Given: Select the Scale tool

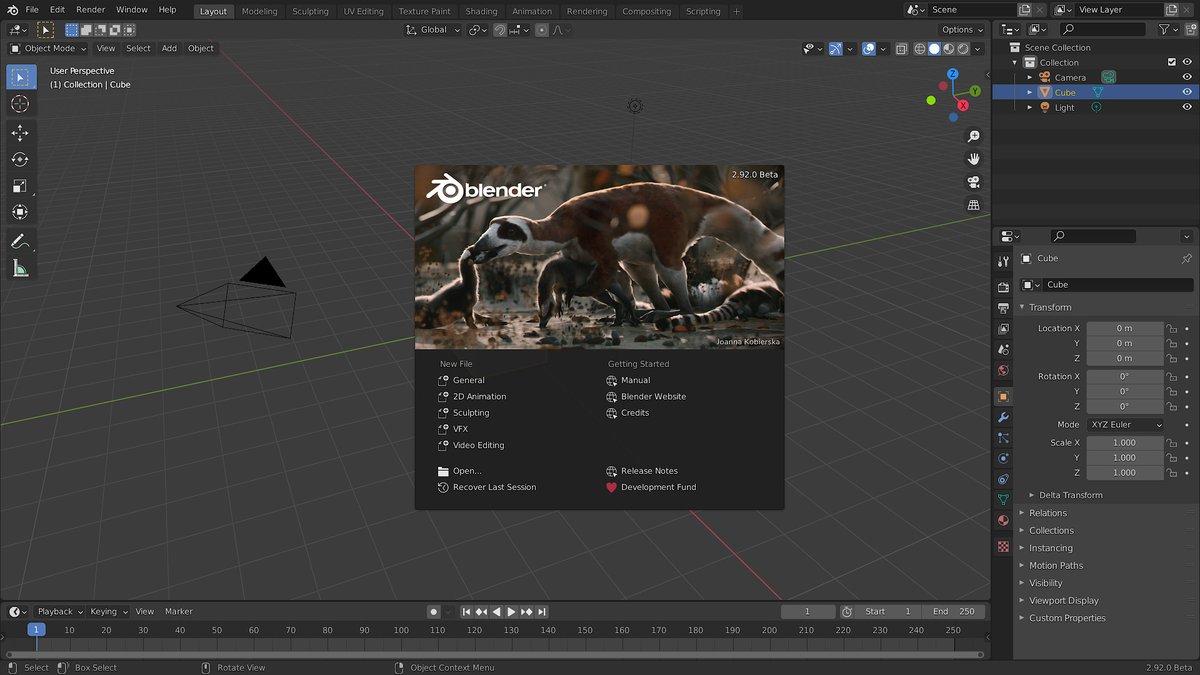Looking at the screenshot, I should click(x=20, y=186).
